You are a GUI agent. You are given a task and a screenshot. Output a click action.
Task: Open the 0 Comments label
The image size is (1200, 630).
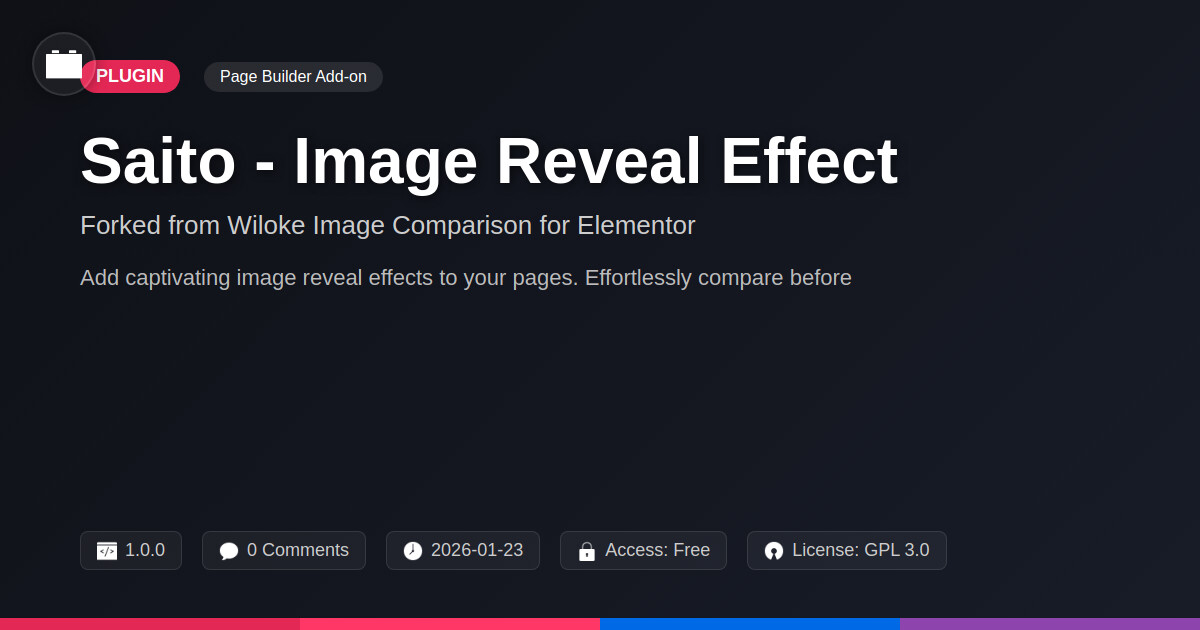tap(297, 550)
